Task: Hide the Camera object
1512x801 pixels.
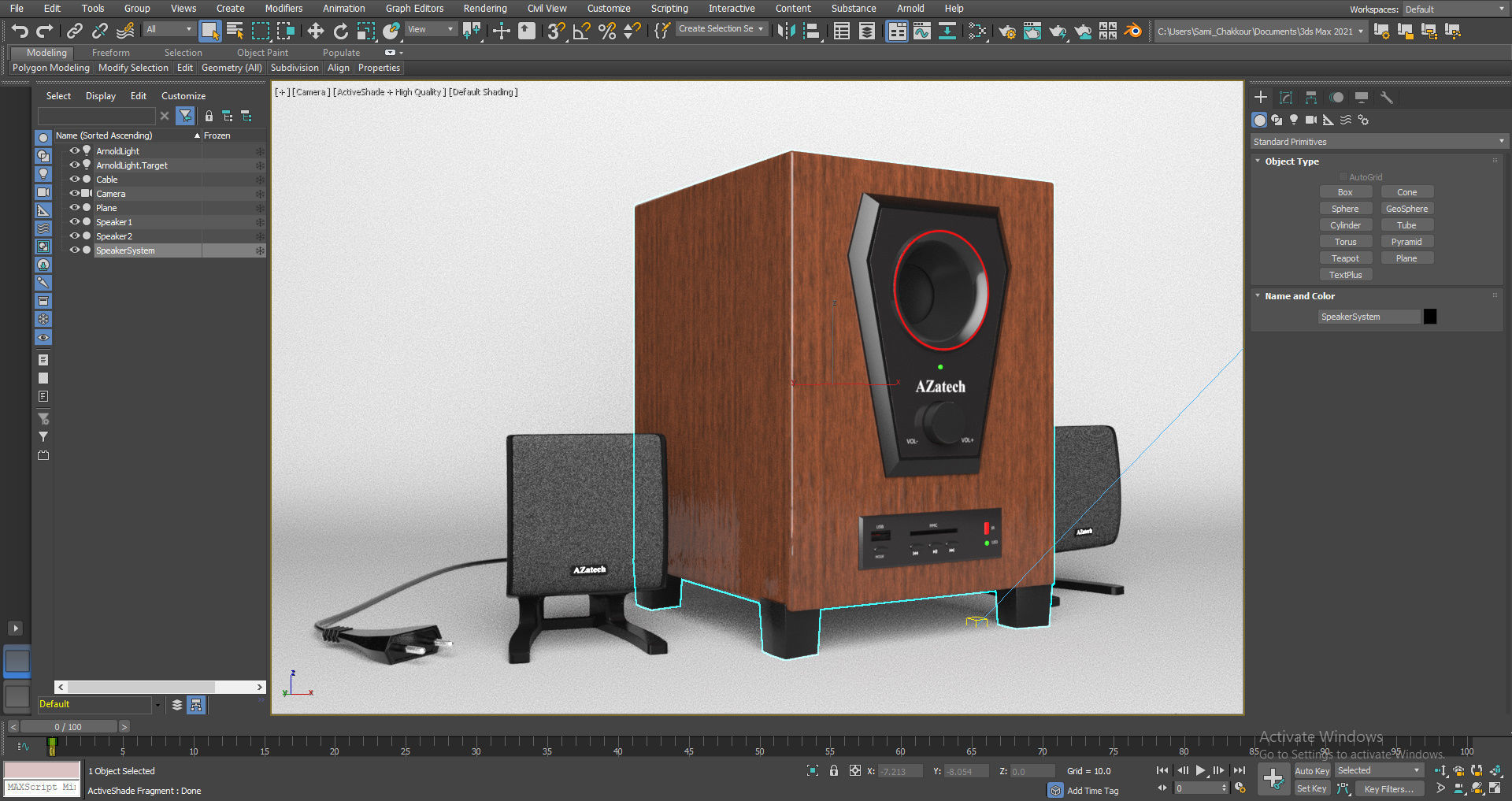Action: click(75, 193)
